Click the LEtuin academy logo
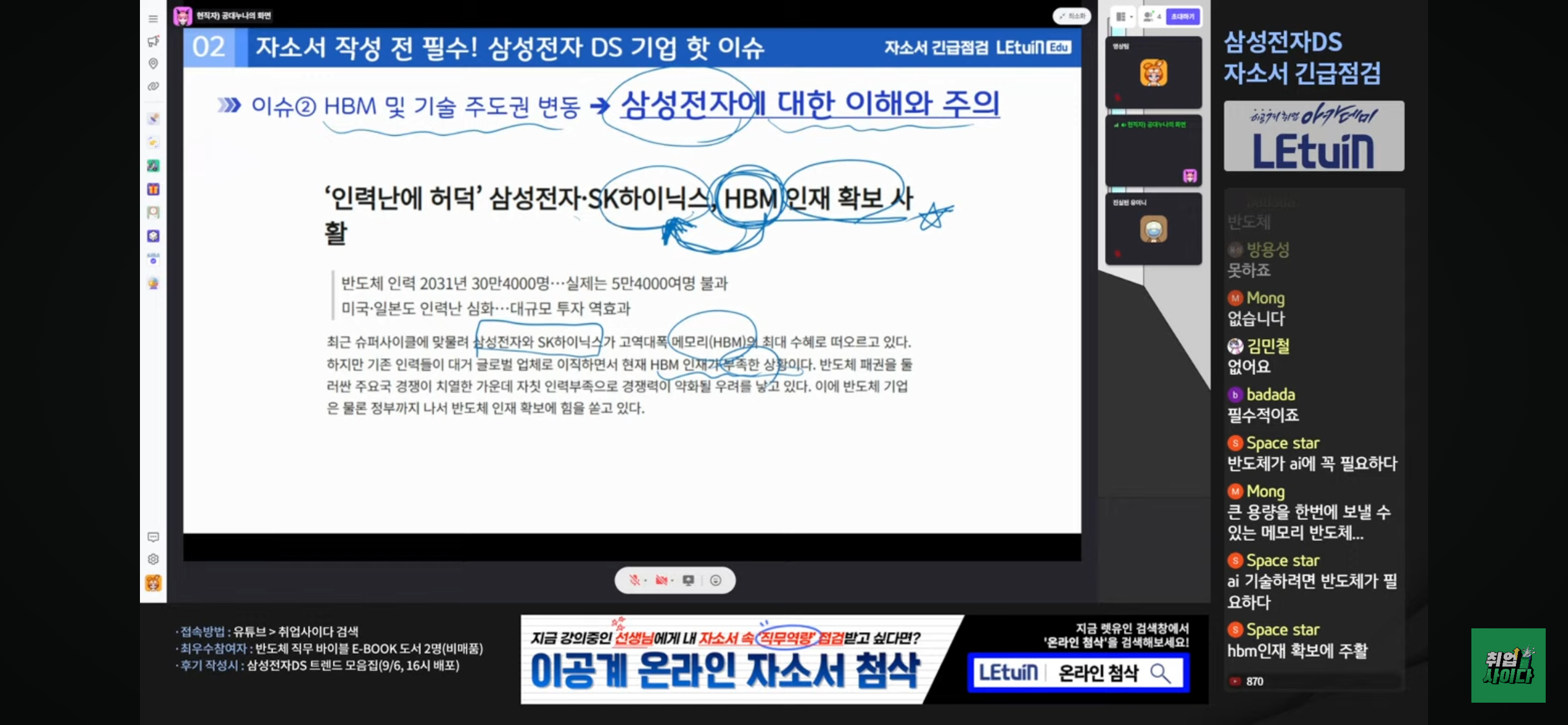Image resolution: width=1568 pixels, height=725 pixels. 1313,136
